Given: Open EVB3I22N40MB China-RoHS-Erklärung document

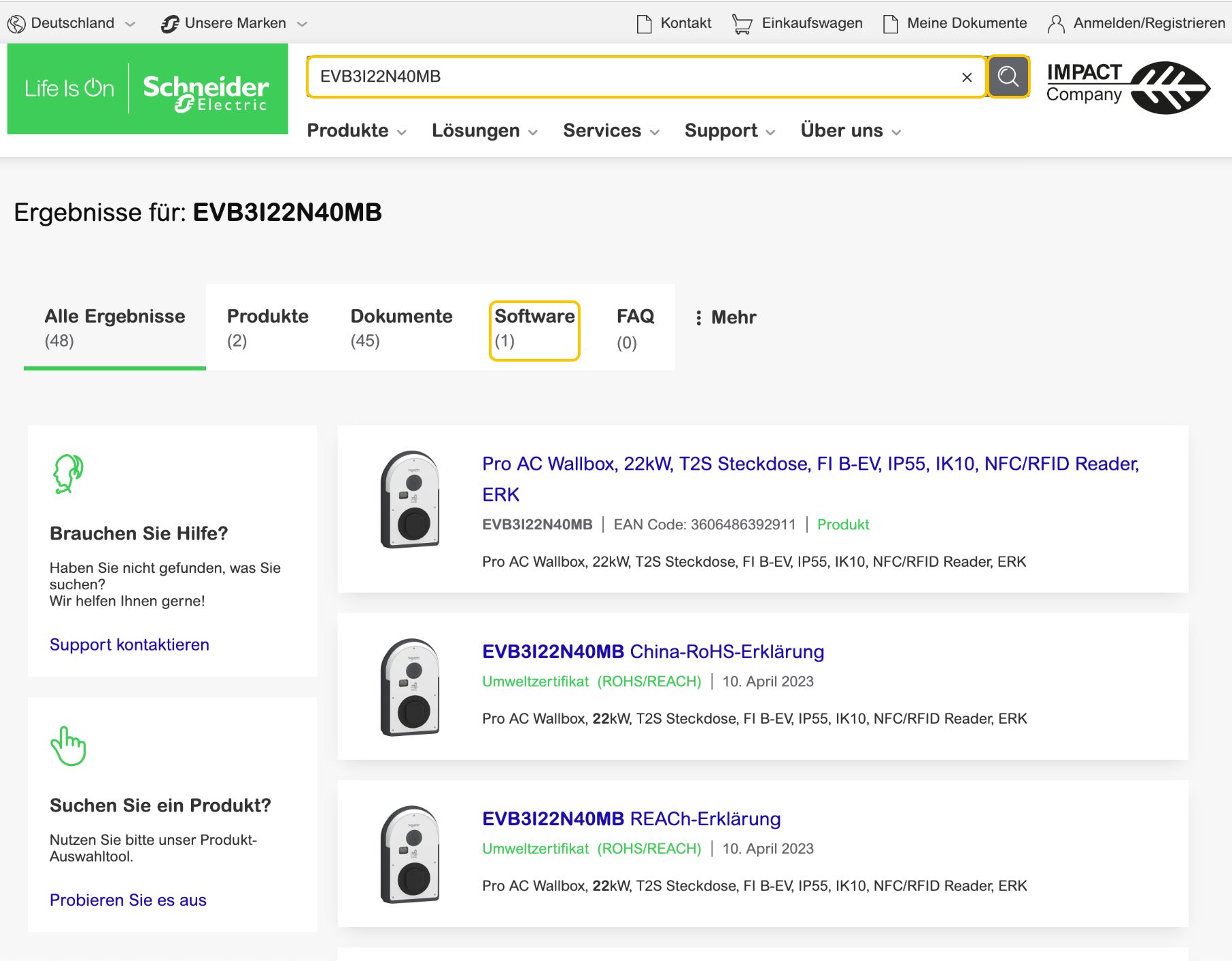Looking at the screenshot, I should tap(653, 652).
